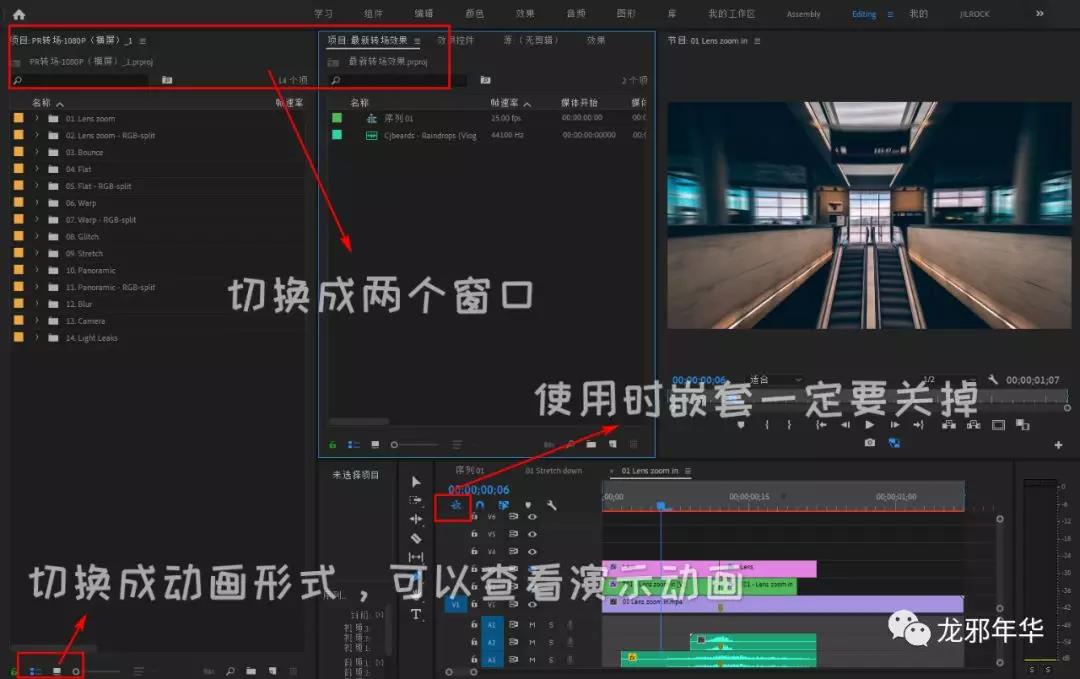Select the Slip tool
Image resolution: width=1080 pixels, height=679 pixels.
tap(416, 556)
